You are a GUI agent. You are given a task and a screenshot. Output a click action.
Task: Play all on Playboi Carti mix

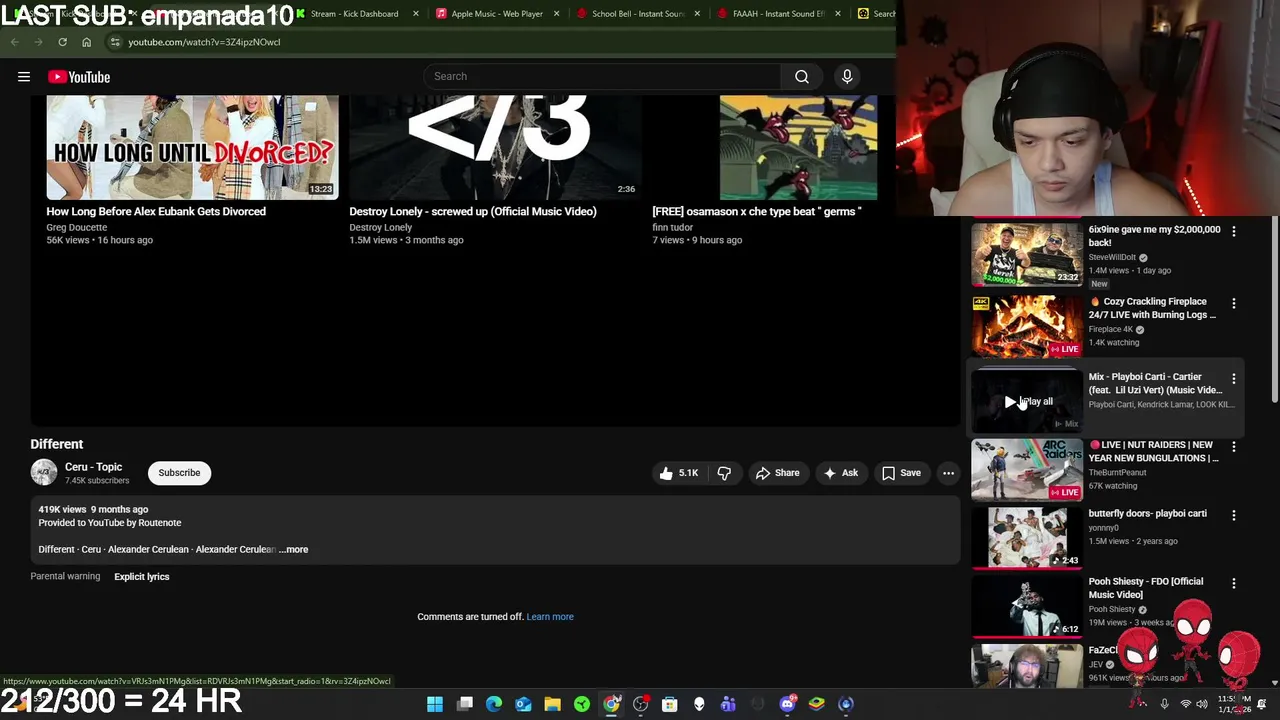click(x=1028, y=401)
